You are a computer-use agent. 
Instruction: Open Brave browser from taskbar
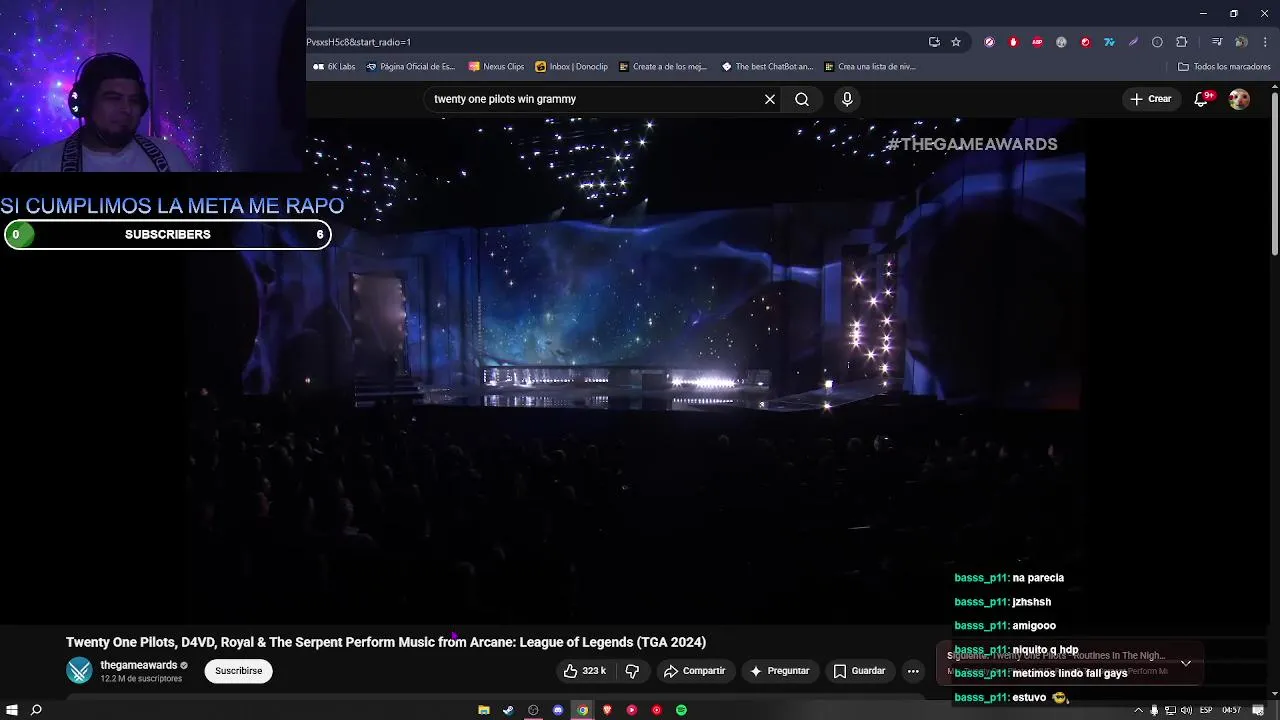(607, 710)
